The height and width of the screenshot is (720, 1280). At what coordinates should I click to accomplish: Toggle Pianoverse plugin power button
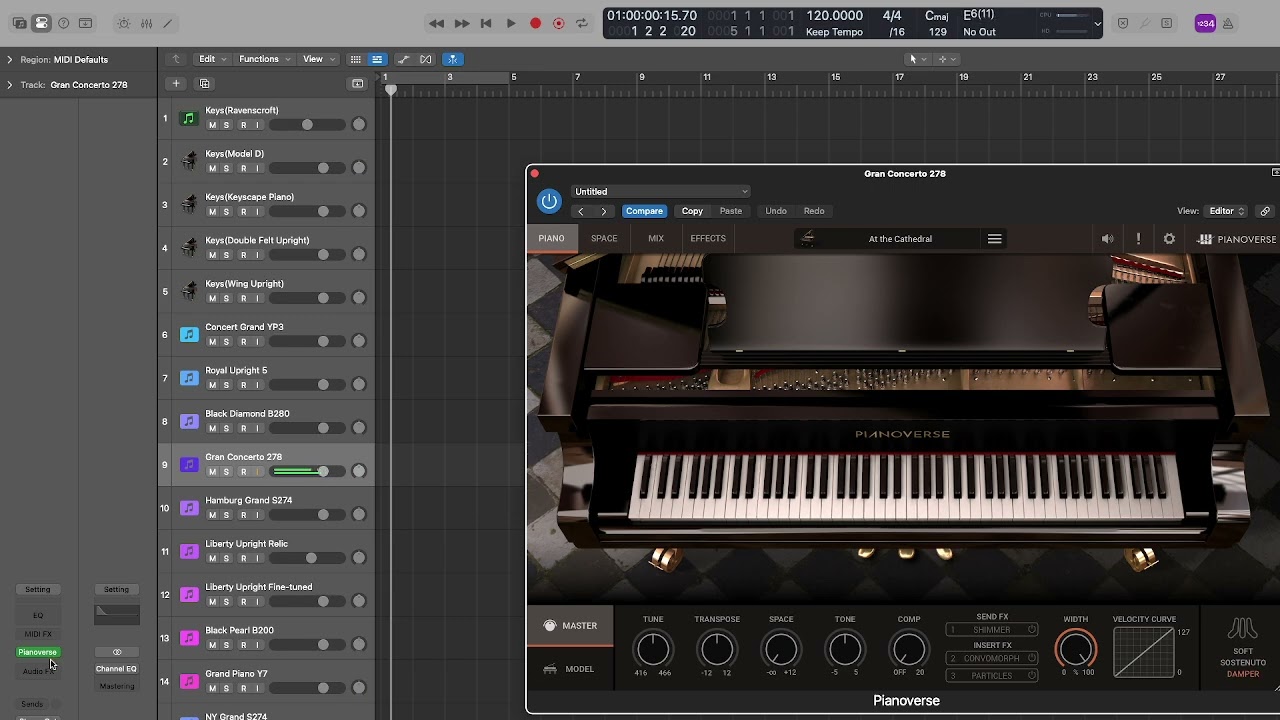pyautogui.click(x=549, y=201)
